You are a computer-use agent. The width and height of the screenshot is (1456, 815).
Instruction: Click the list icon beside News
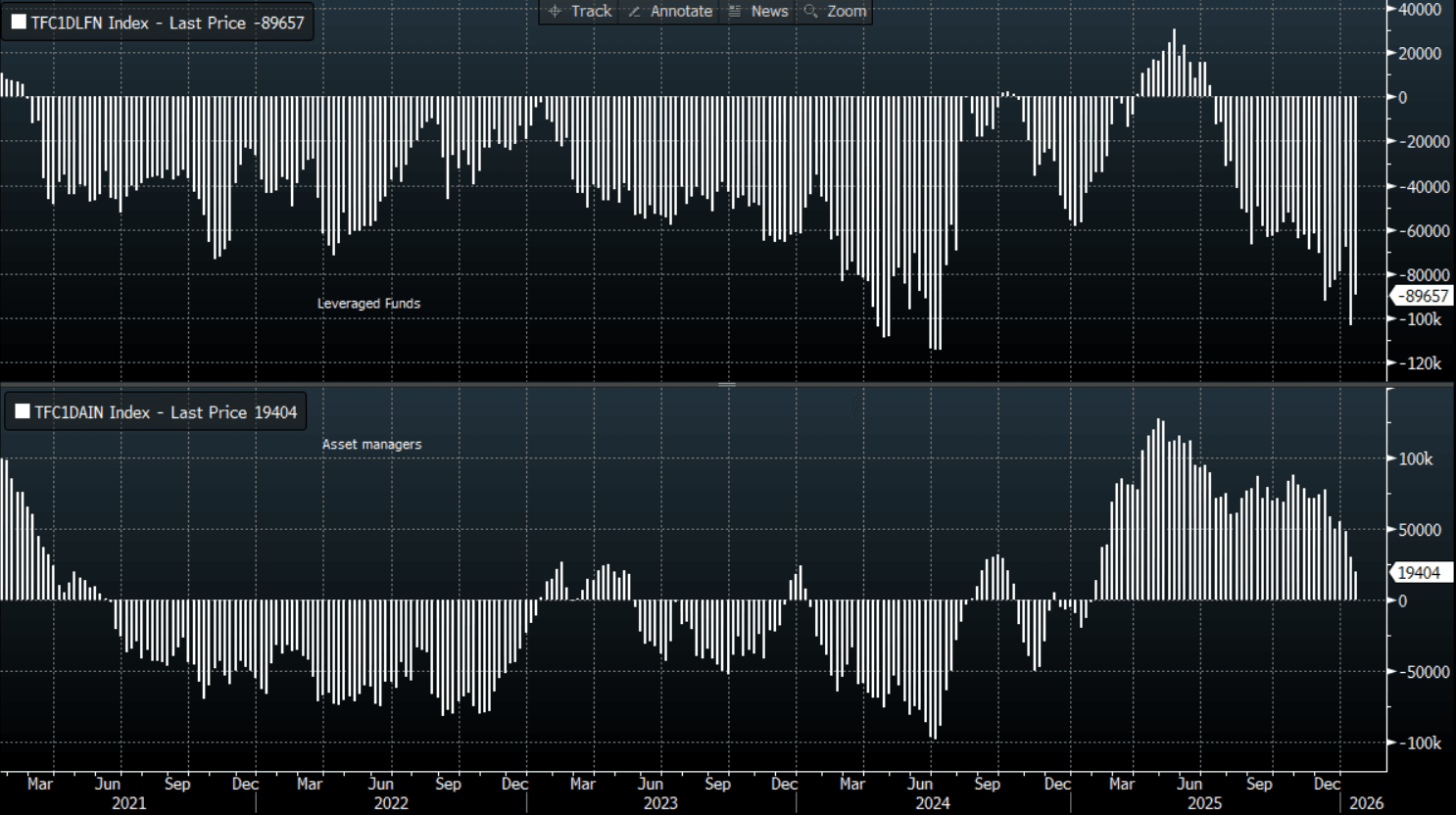(735, 11)
